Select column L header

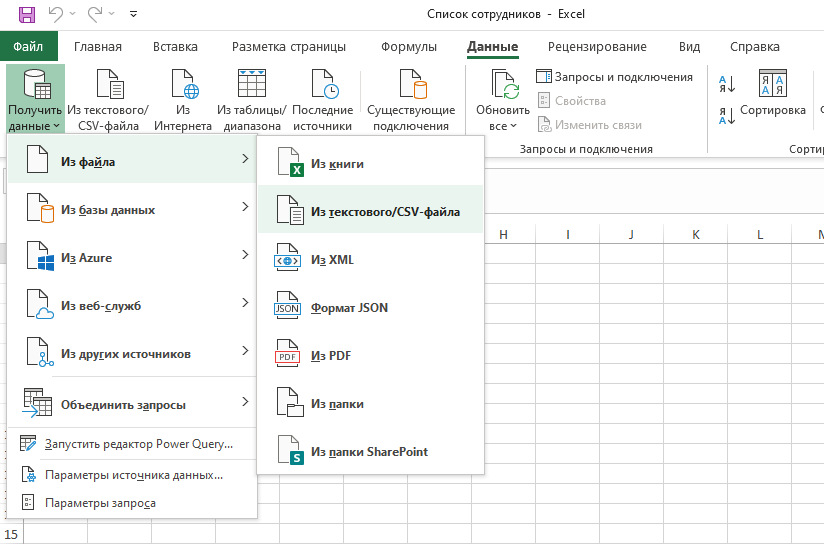[x=760, y=234]
